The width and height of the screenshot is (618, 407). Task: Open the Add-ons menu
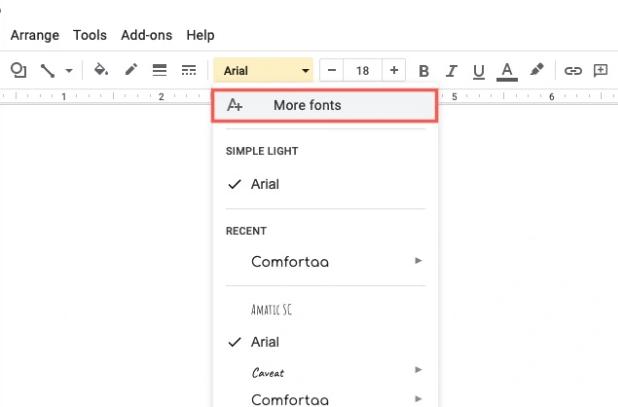point(146,35)
